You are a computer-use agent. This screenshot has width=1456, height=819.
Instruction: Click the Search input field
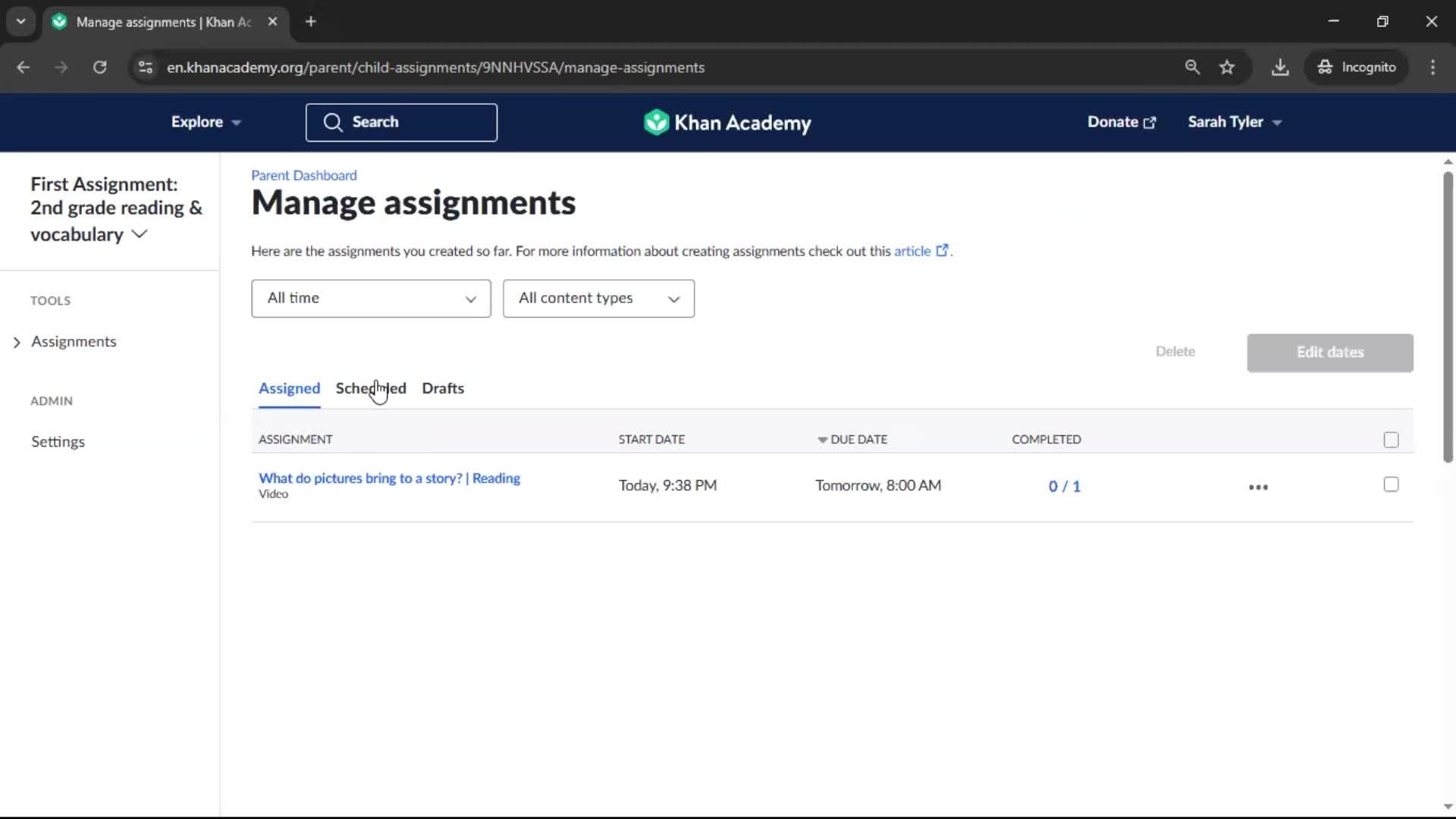401,122
